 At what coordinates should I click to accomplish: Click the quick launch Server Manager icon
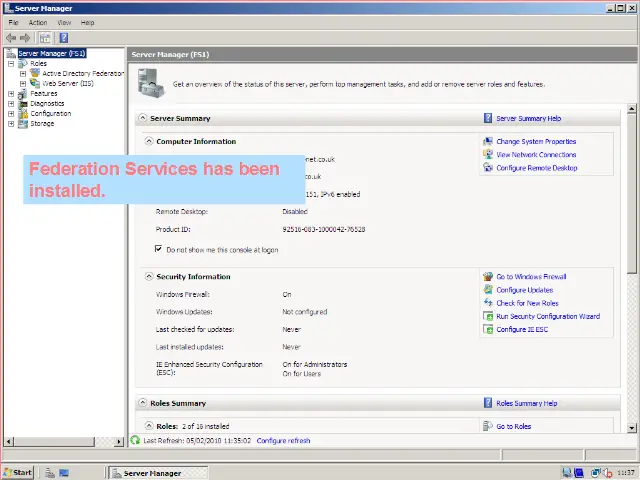point(50,473)
